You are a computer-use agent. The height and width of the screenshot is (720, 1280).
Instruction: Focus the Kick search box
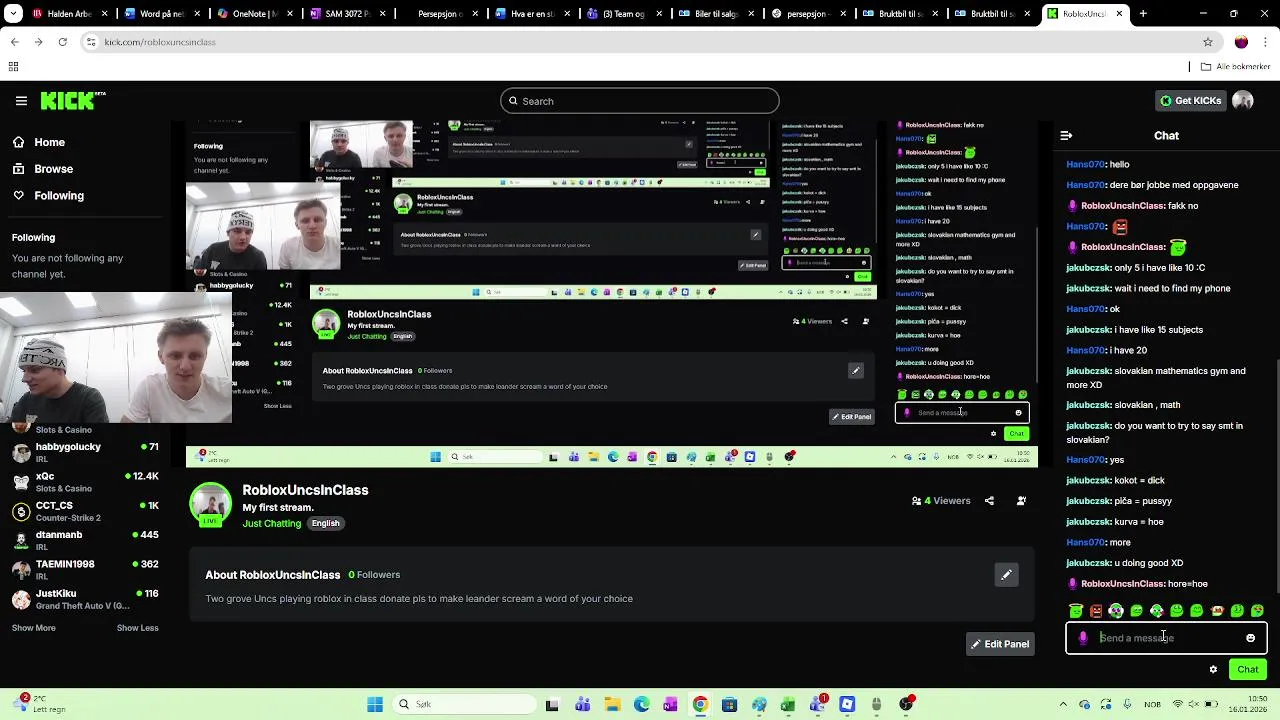pyautogui.click(x=640, y=101)
